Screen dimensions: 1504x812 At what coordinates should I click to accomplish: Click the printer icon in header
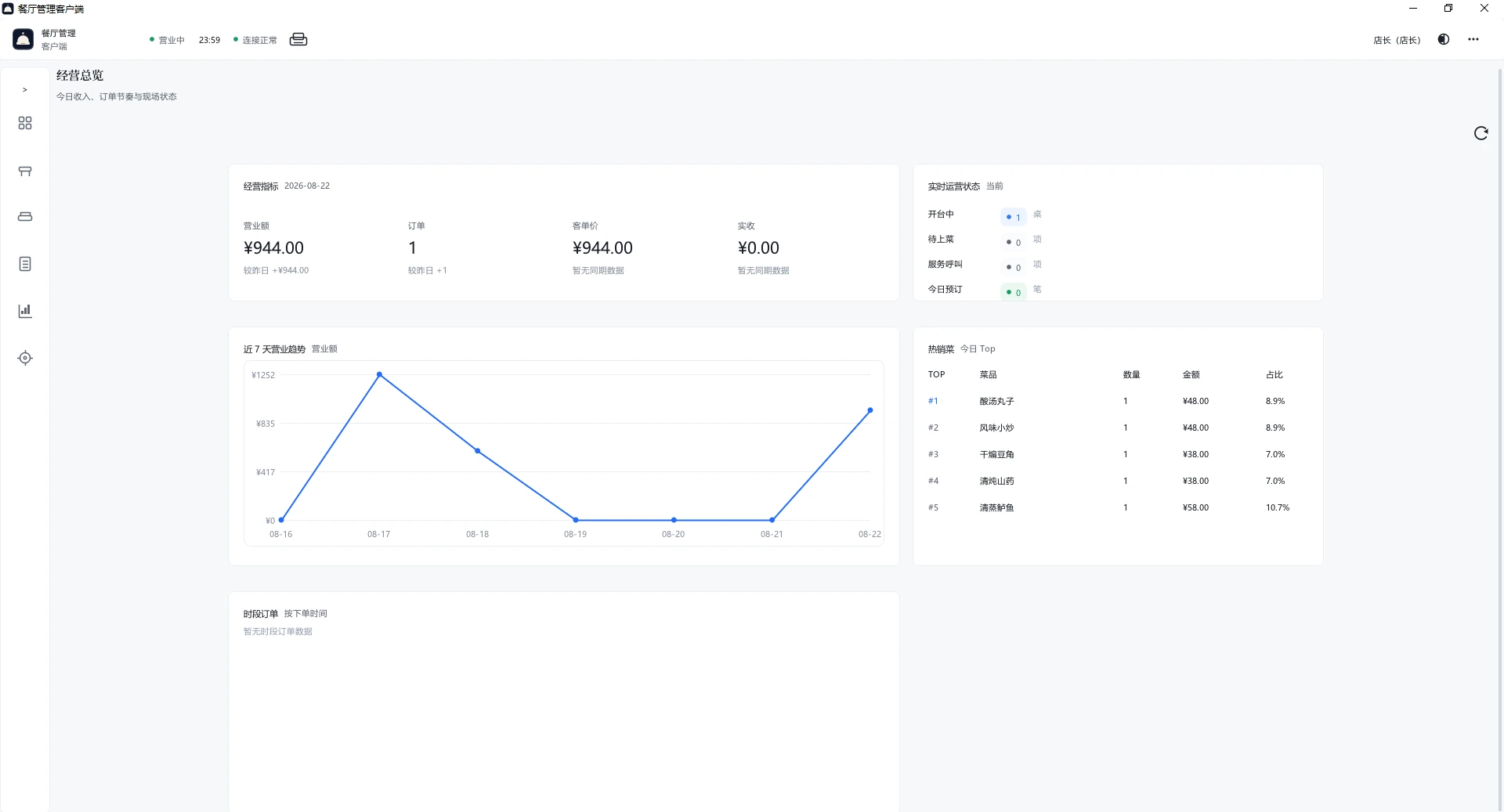coord(298,40)
